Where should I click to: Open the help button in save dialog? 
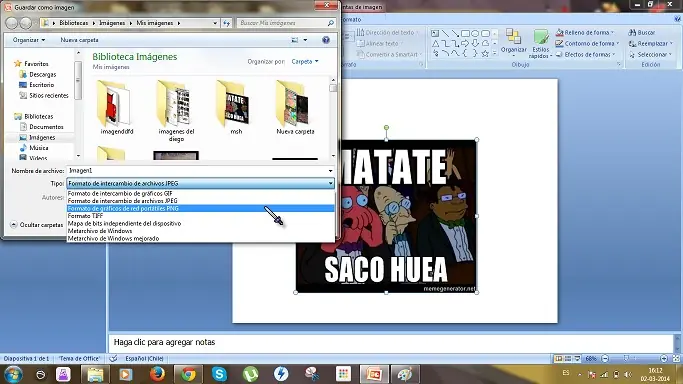tap(325, 40)
